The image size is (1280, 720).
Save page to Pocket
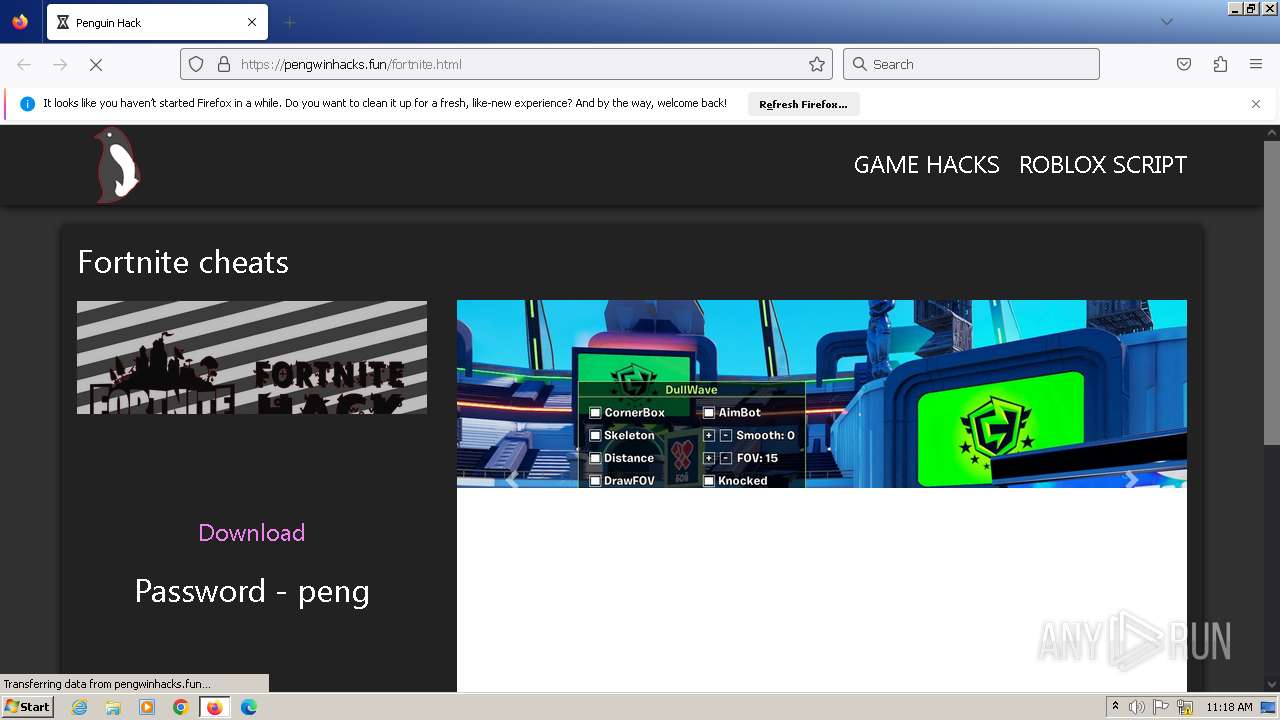click(1184, 64)
